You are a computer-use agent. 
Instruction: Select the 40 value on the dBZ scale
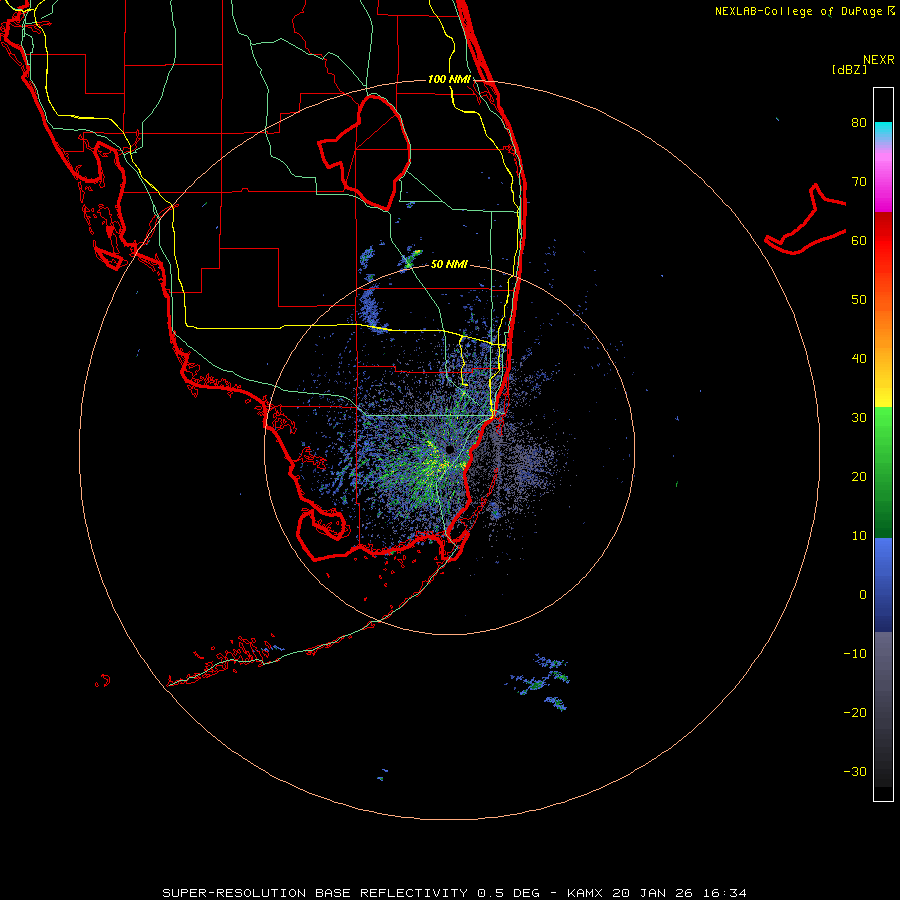click(x=859, y=359)
